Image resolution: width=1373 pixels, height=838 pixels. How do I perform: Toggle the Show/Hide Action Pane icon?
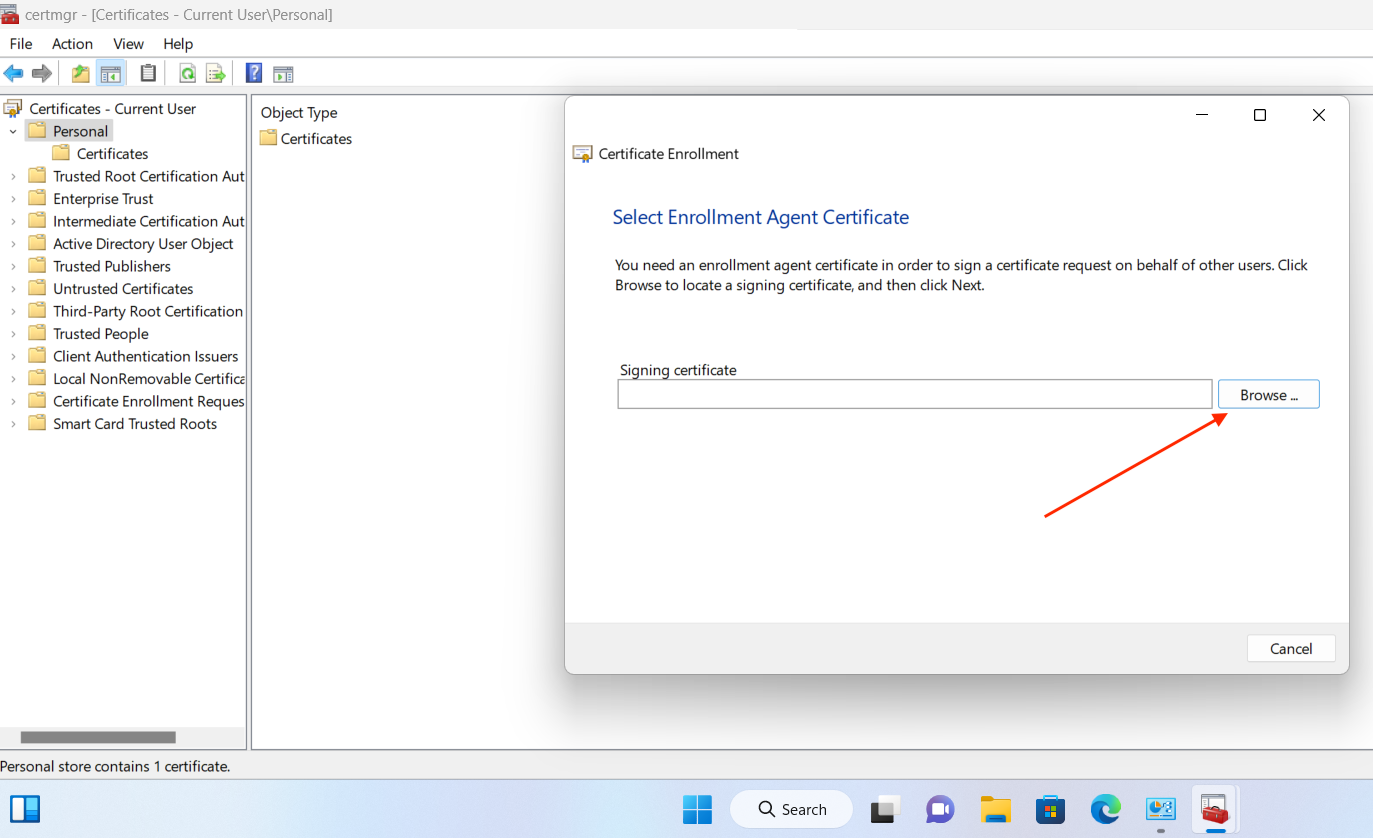pyautogui.click(x=283, y=73)
